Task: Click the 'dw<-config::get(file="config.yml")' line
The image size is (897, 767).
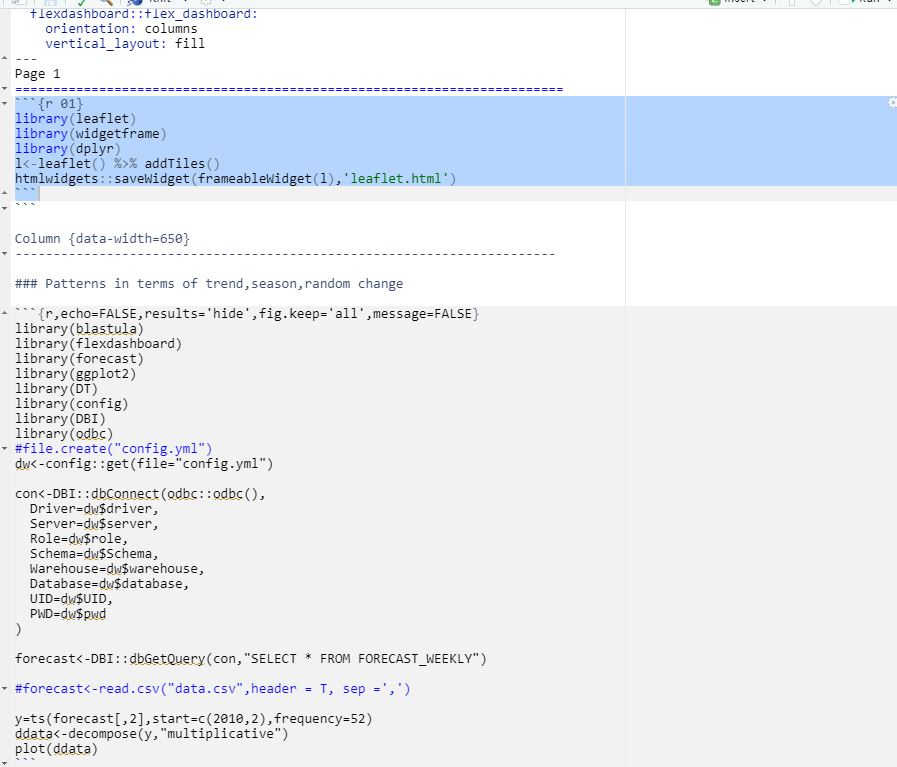Action: click(144, 463)
